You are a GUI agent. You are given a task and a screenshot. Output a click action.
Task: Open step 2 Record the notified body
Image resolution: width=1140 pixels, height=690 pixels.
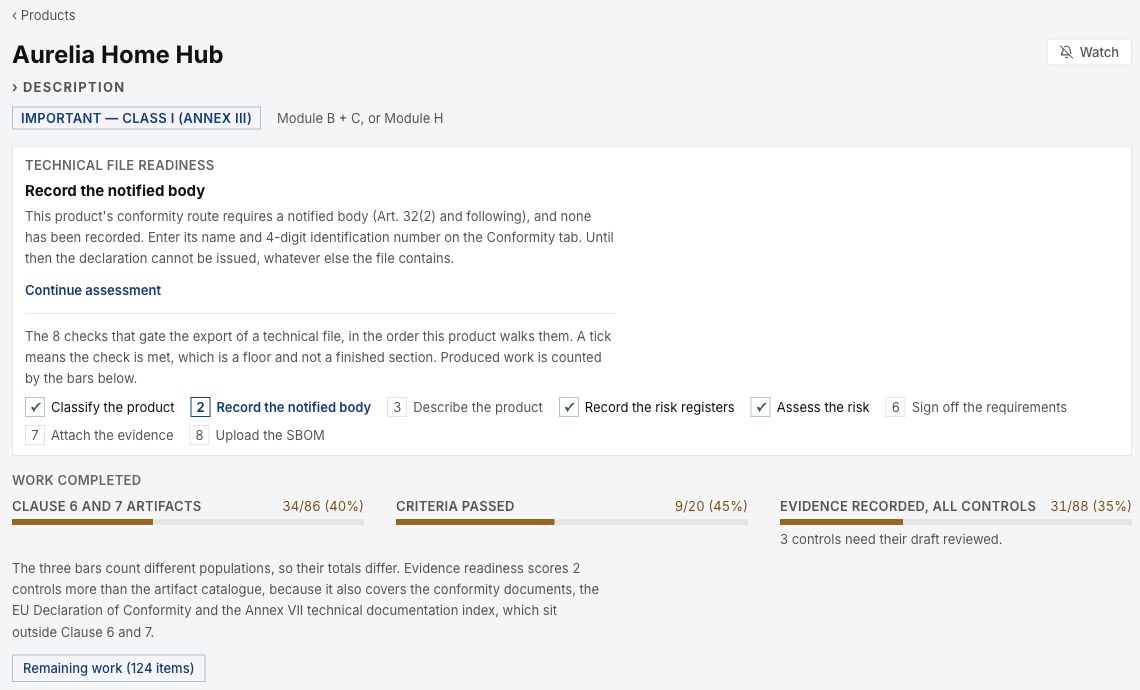[x=281, y=407]
